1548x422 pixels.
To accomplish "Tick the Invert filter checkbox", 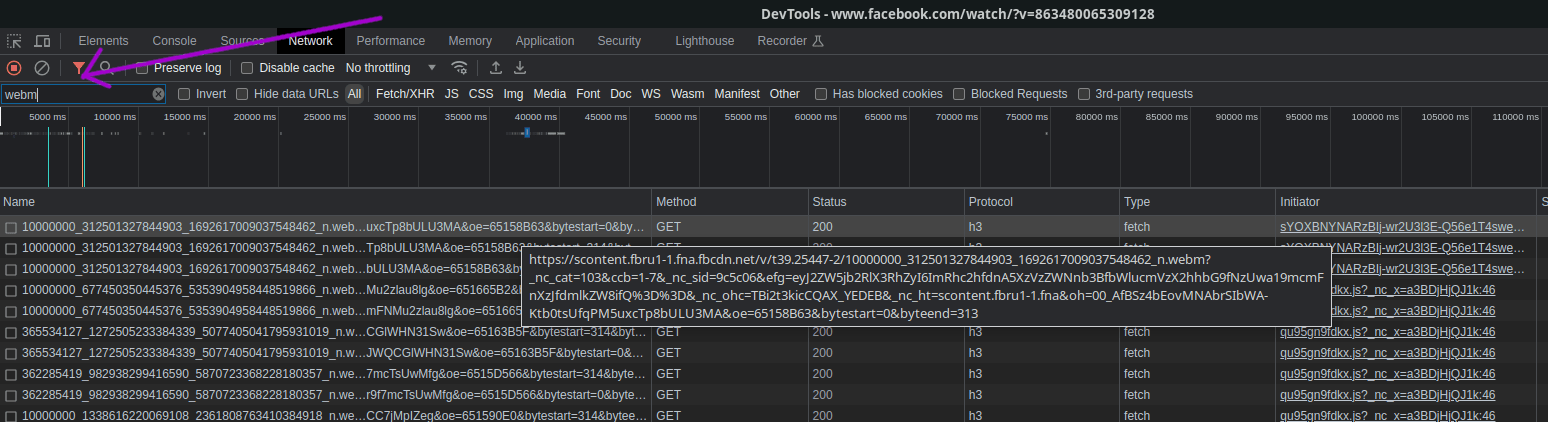I will [184, 94].
